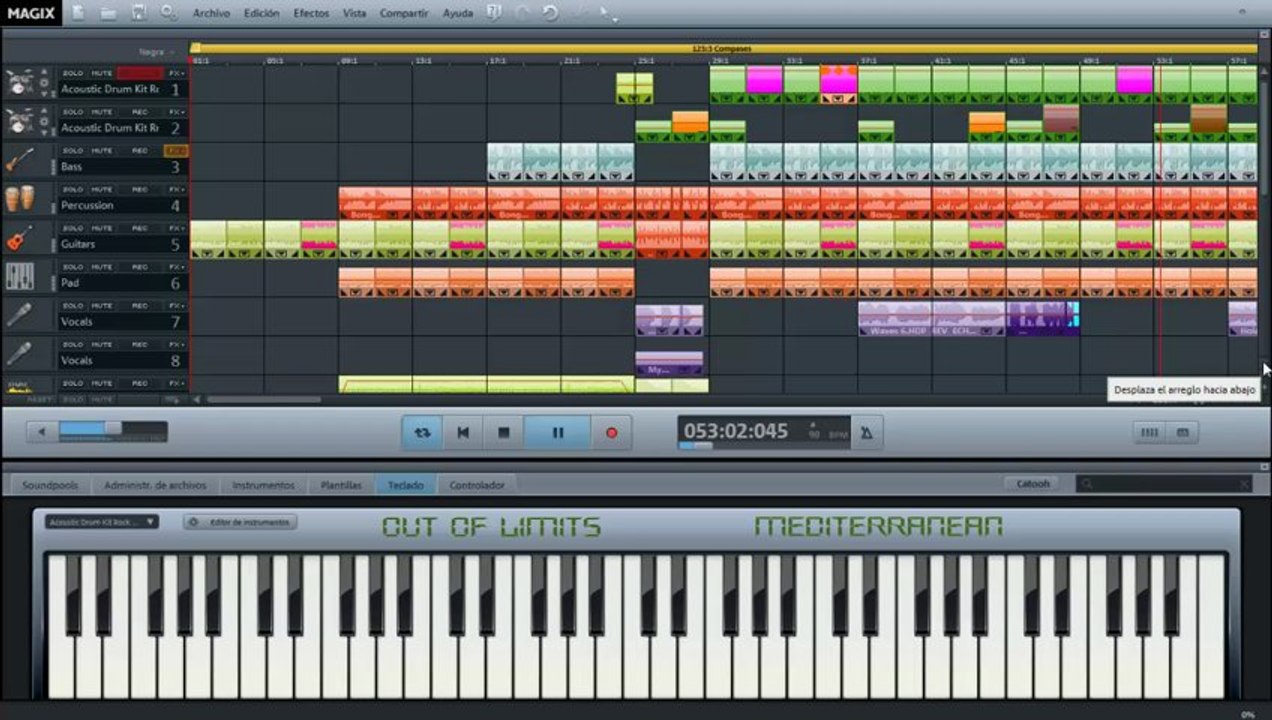Solo the Acoustic Drum Kit track 1
Screen dimensions: 1272x720
pos(73,73)
